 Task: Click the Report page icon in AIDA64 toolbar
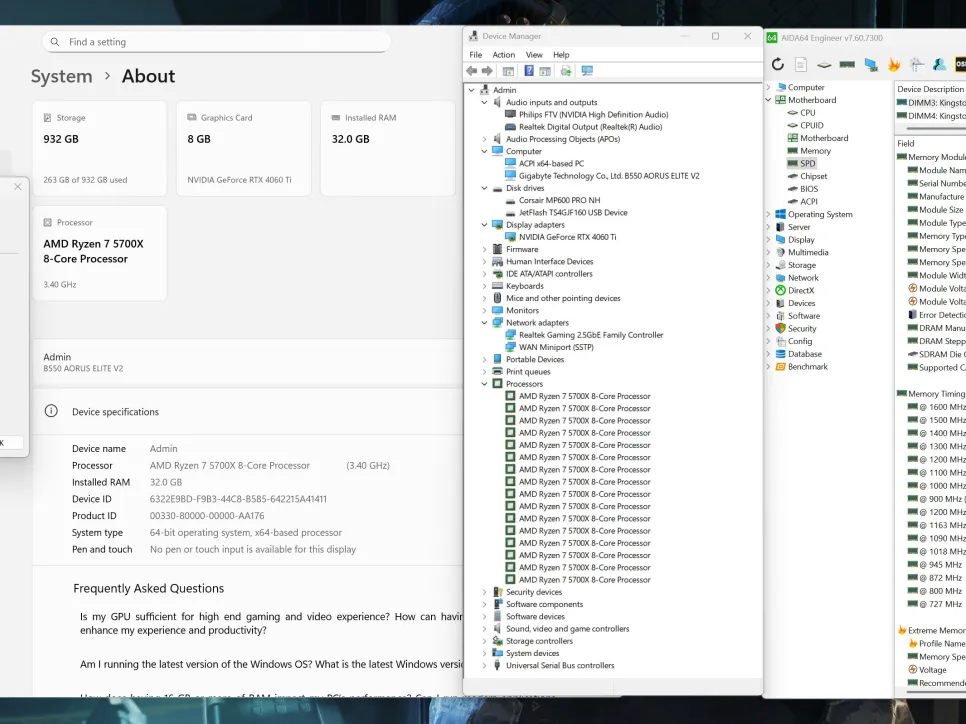(801, 64)
